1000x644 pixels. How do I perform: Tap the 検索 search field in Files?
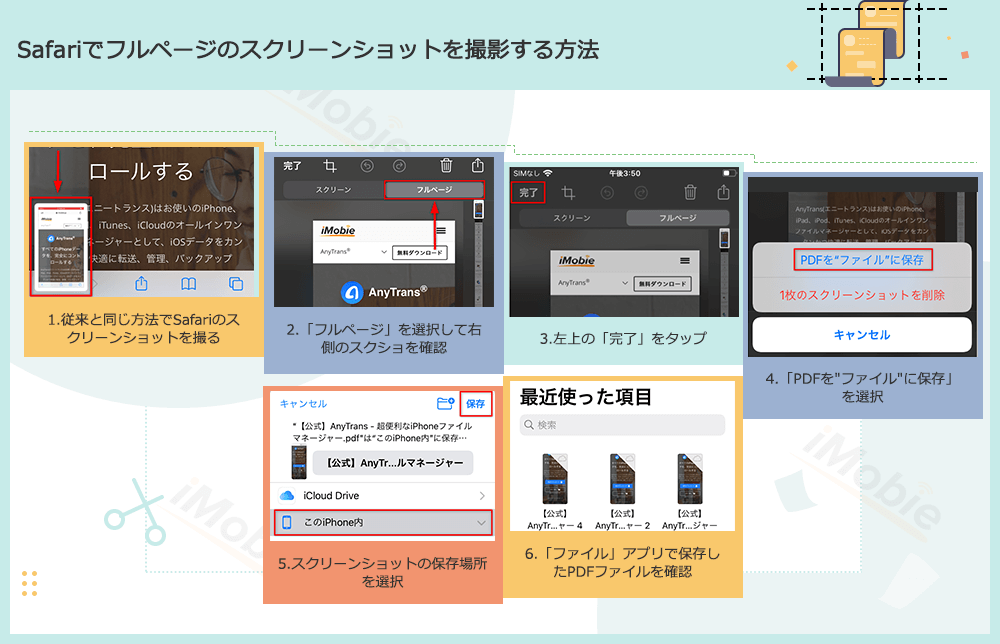pos(622,425)
